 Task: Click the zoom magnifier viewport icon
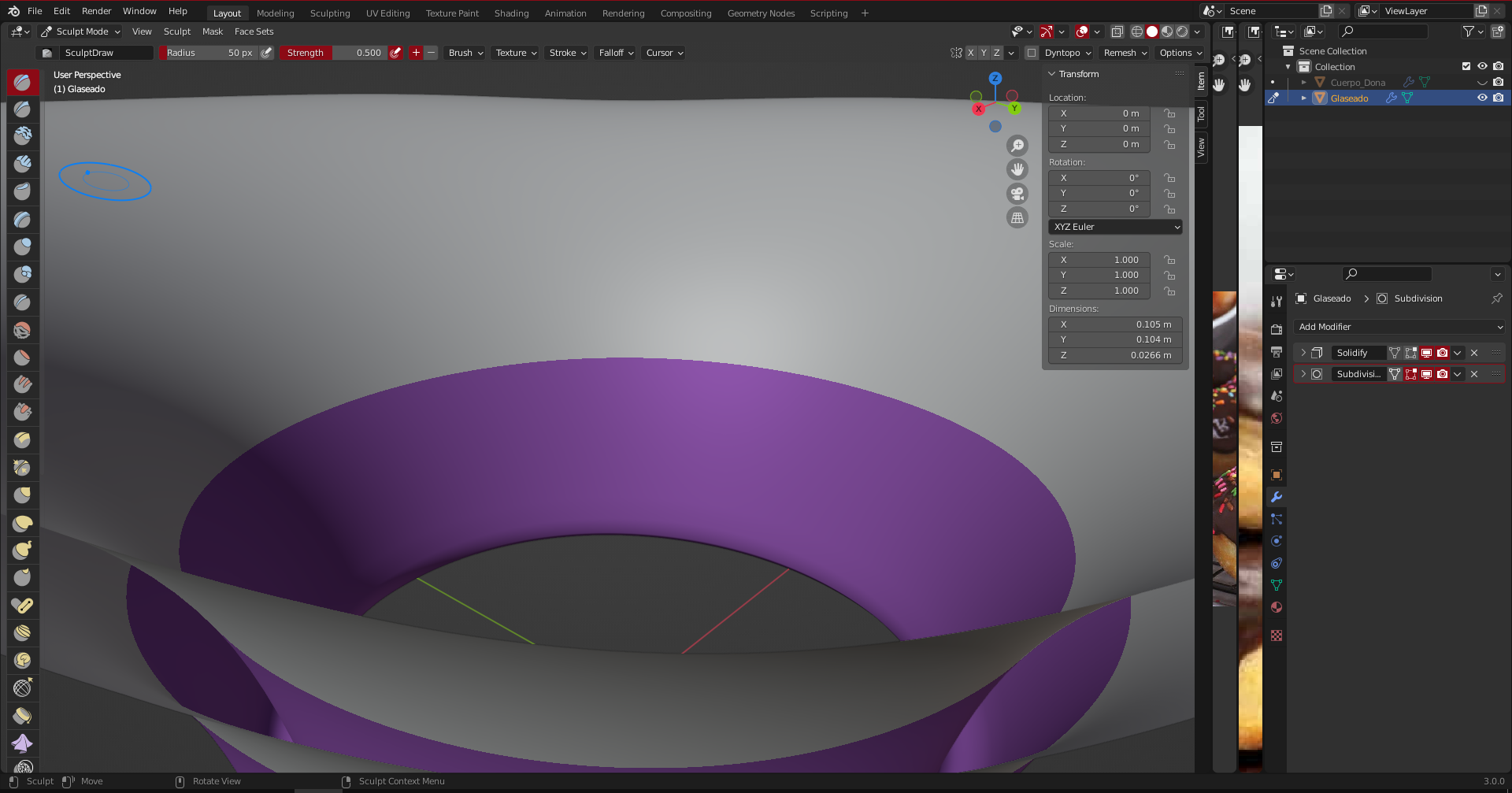1017,146
